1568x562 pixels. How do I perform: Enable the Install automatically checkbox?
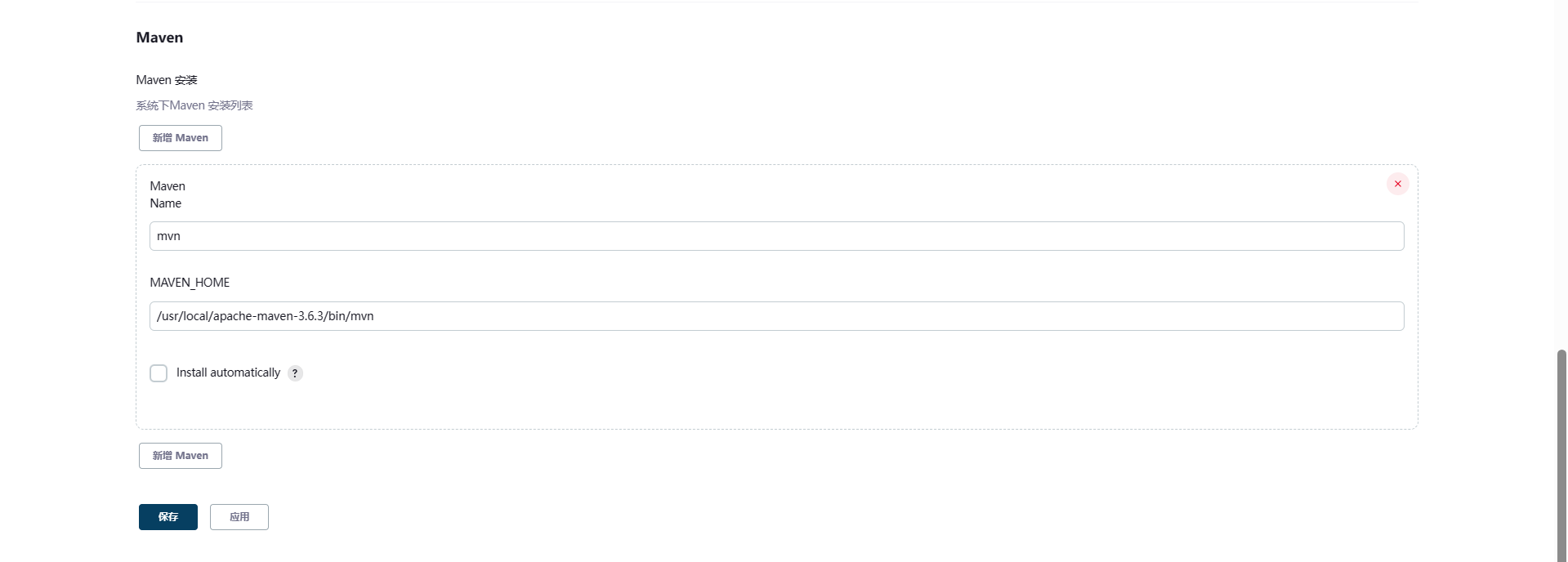(x=159, y=373)
